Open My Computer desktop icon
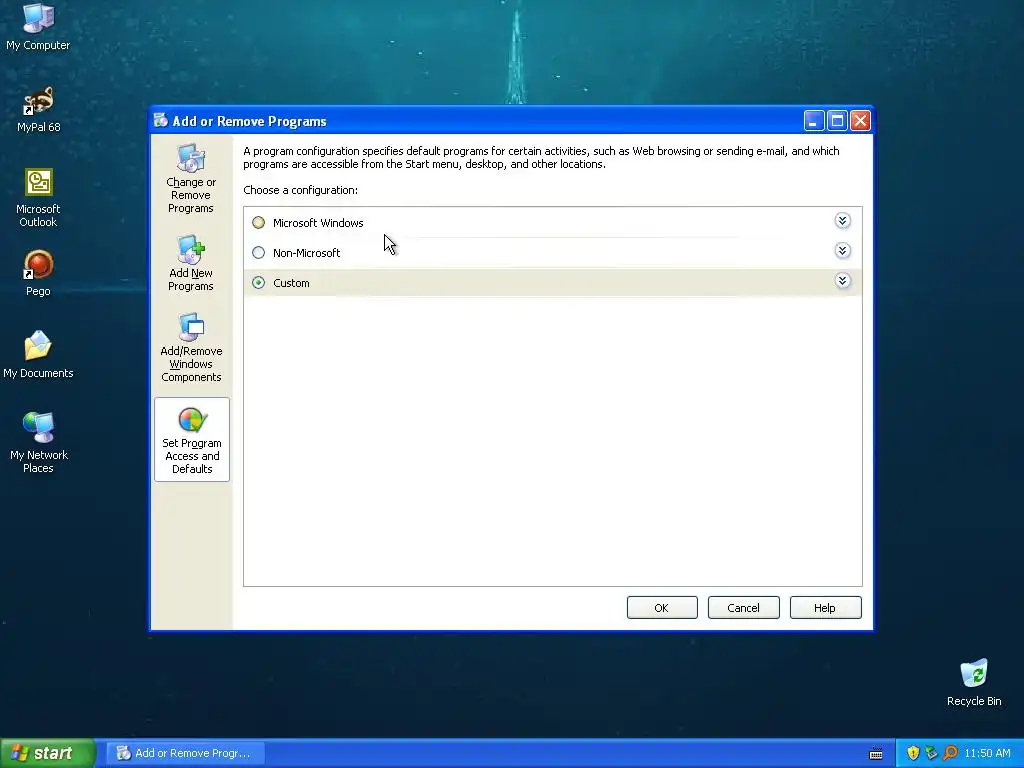This screenshot has height=768, width=1024. tap(38, 27)
